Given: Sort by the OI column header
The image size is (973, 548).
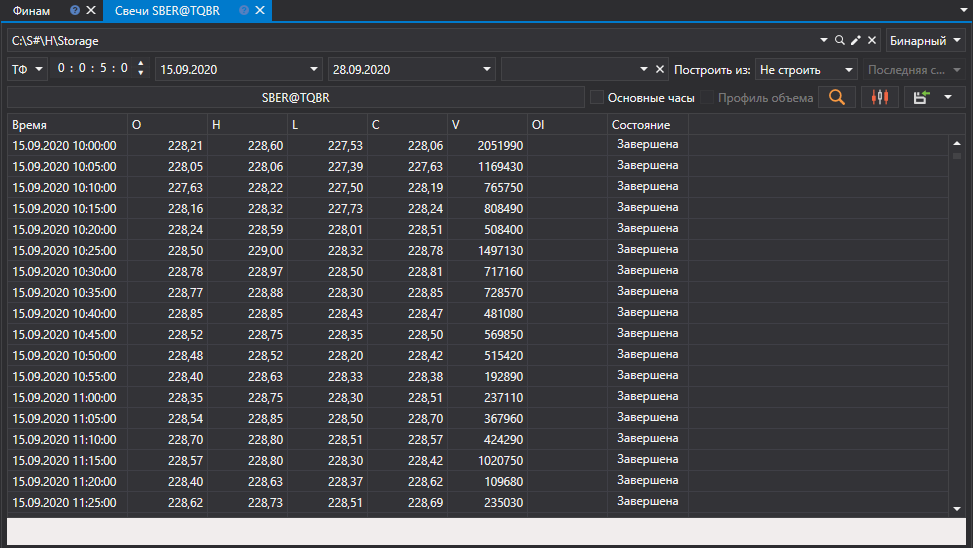Looking at the screenshot, I should click(x=568, y=125).
